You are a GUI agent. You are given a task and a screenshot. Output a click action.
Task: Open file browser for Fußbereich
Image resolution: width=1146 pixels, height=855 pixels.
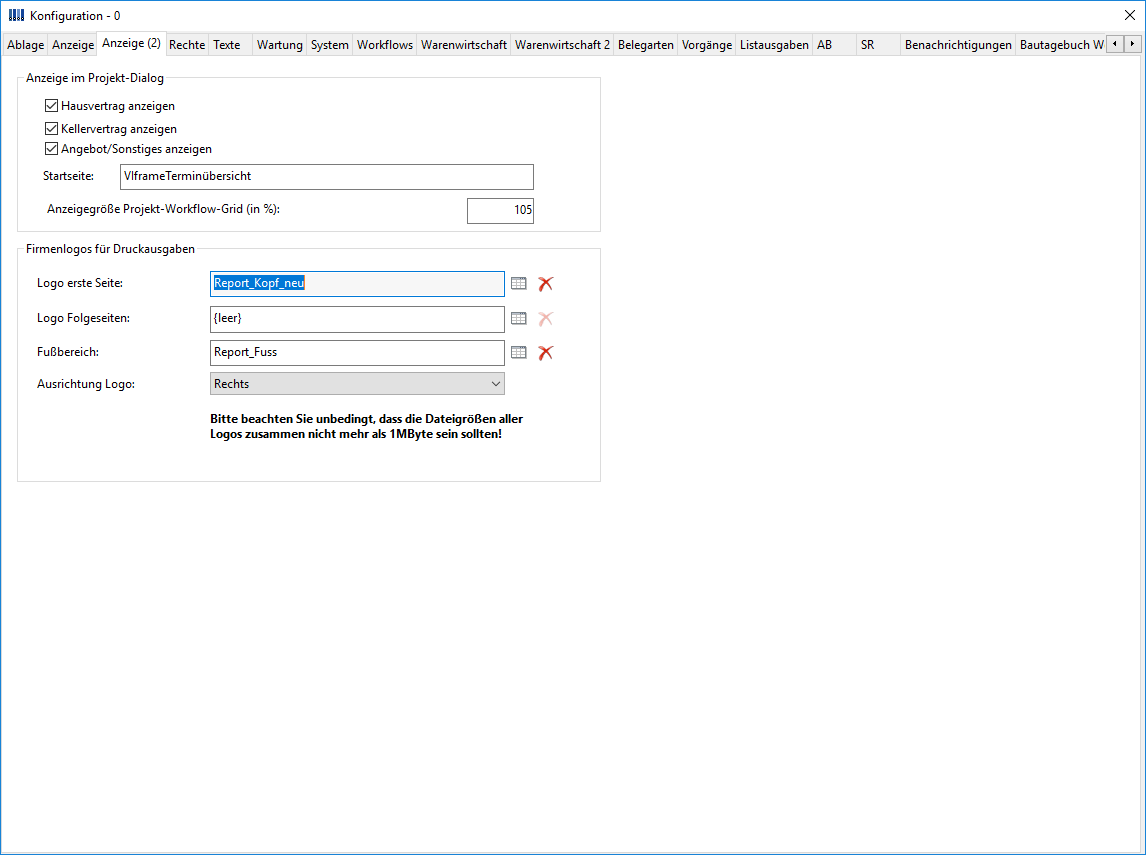519,352
